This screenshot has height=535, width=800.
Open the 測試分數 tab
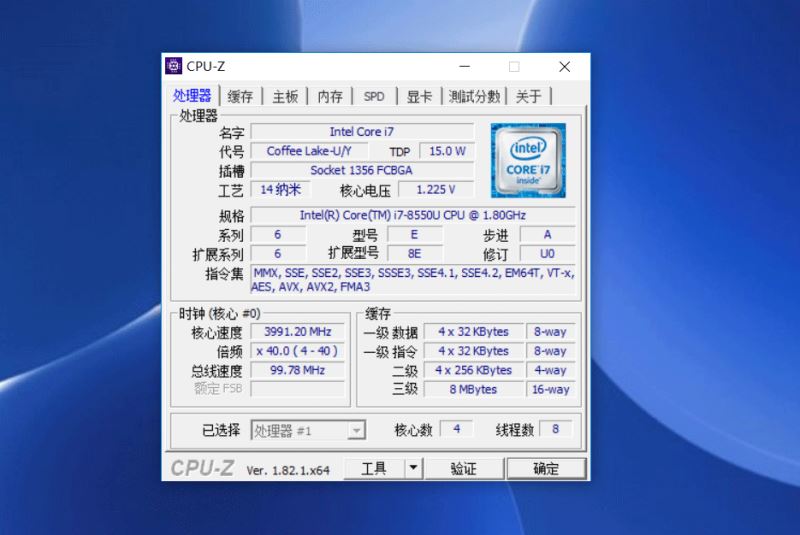click(474, 96)
